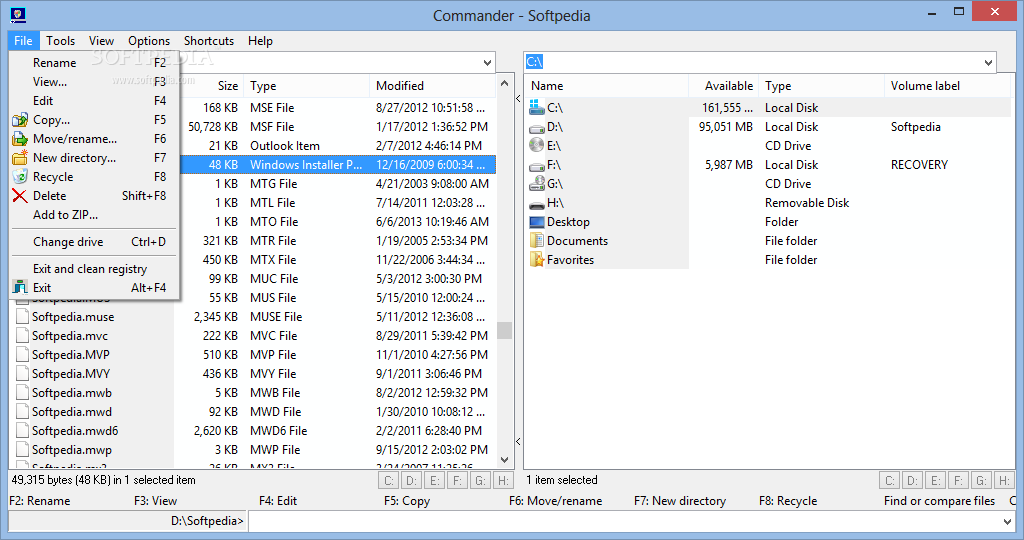Click the Commander app icon in title bar

[x=18, y=14]
